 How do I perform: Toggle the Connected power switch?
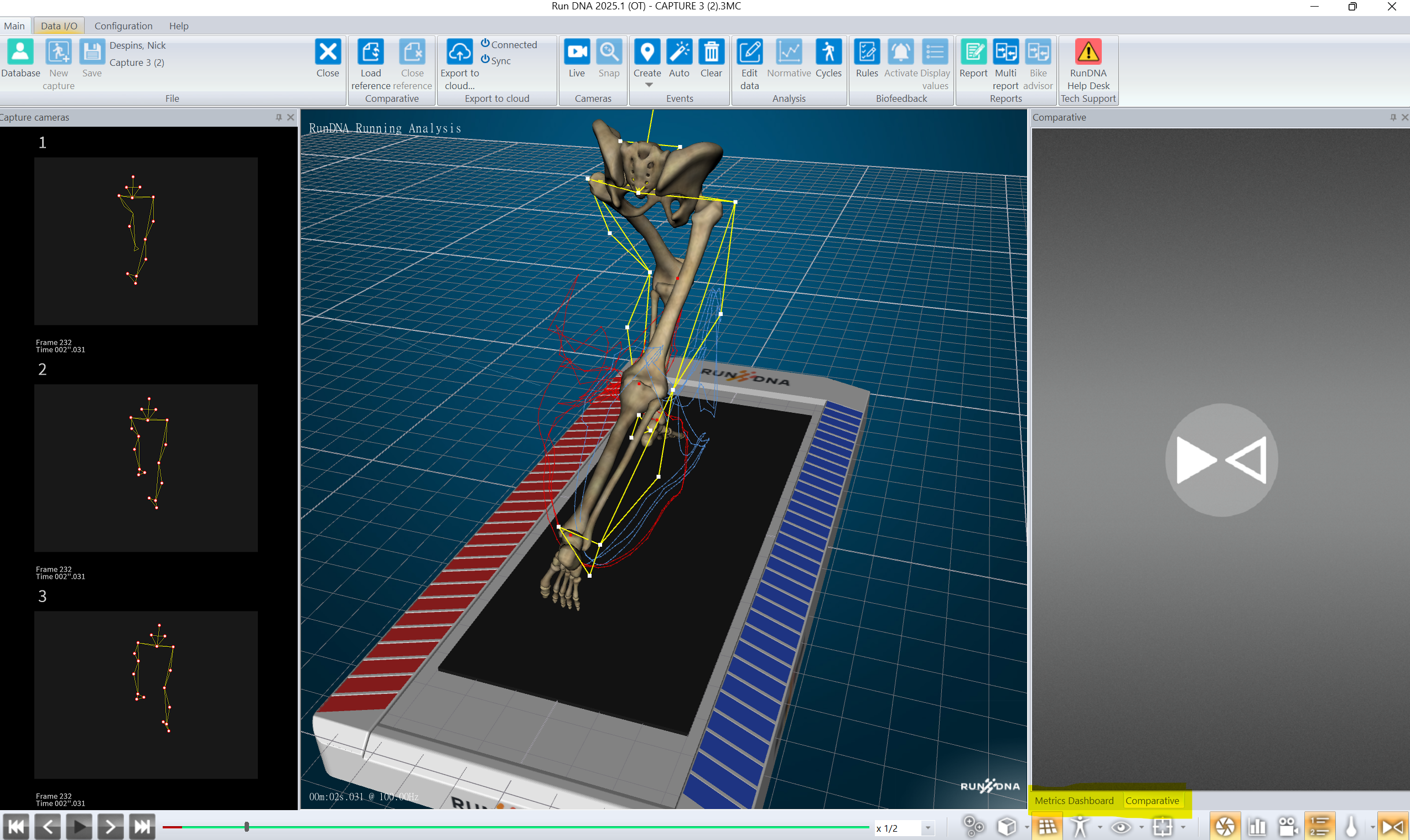pyautogui.click(x=485, y=43)
